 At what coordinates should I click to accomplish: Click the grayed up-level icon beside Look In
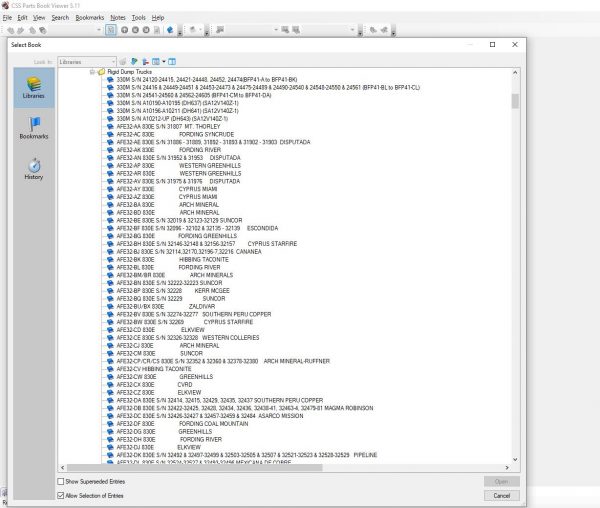click(123, 62)
